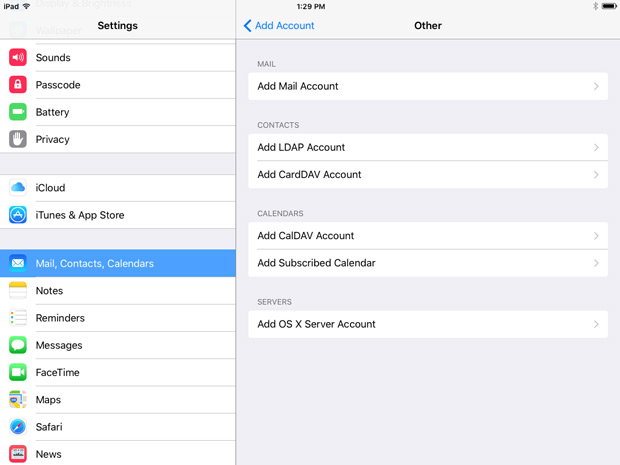620x465 pixels.
Task: Open Passcode settings
Action: point(118,85)
